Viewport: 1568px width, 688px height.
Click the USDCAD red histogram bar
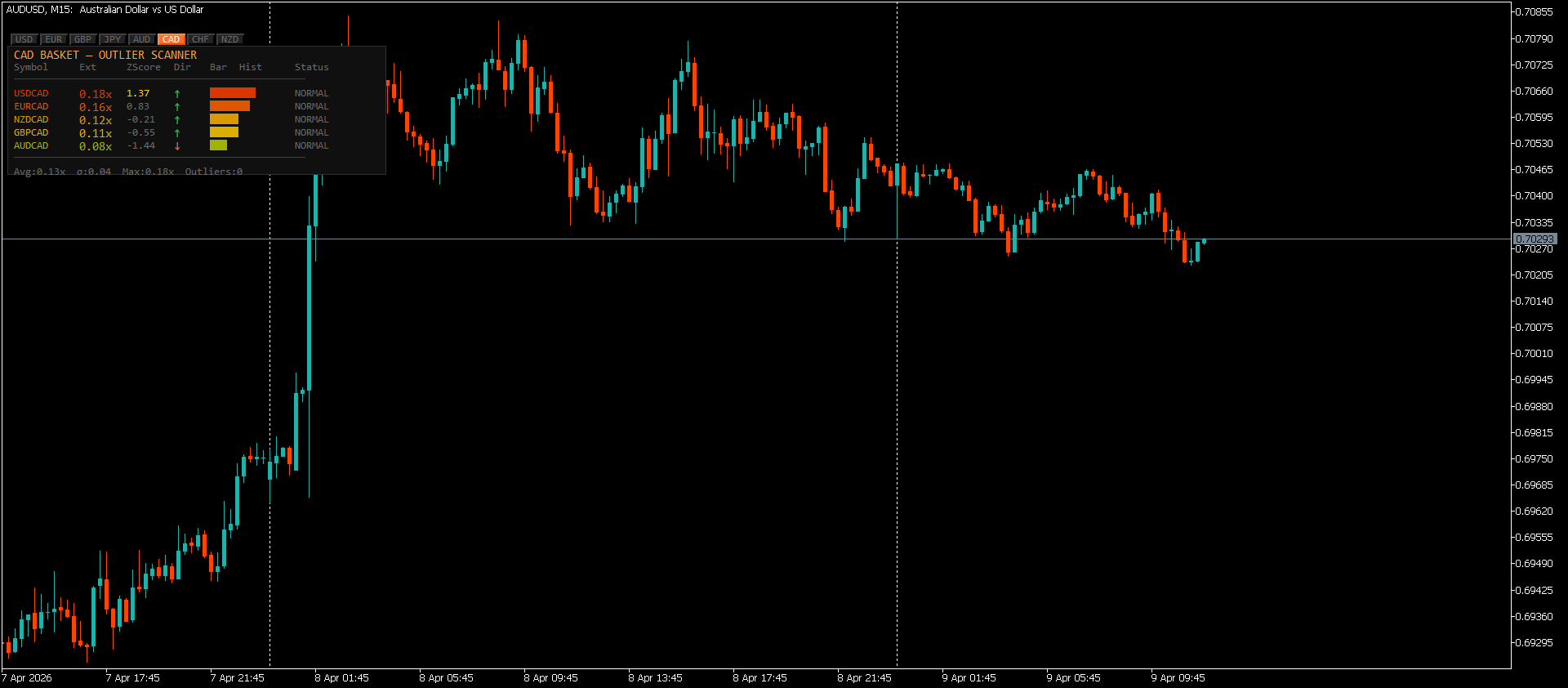pos(233,93)
